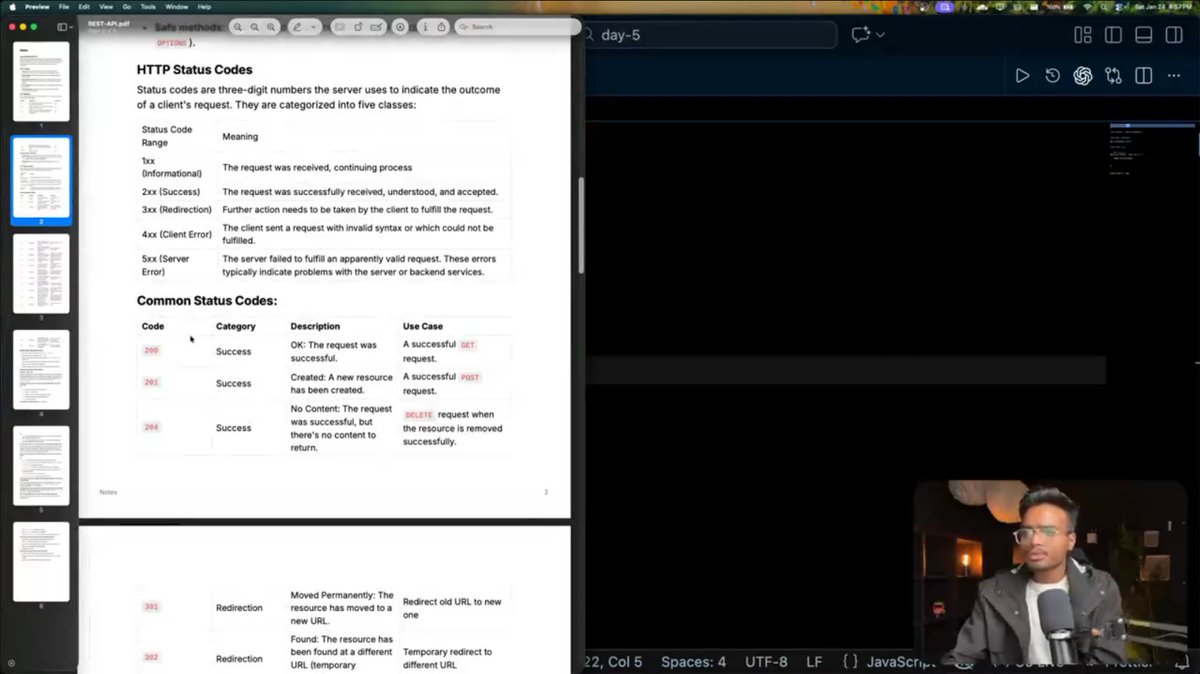Click LF line ending in status bar
The width and height of the screenshot is (1200, 674).
pos(814,661)
